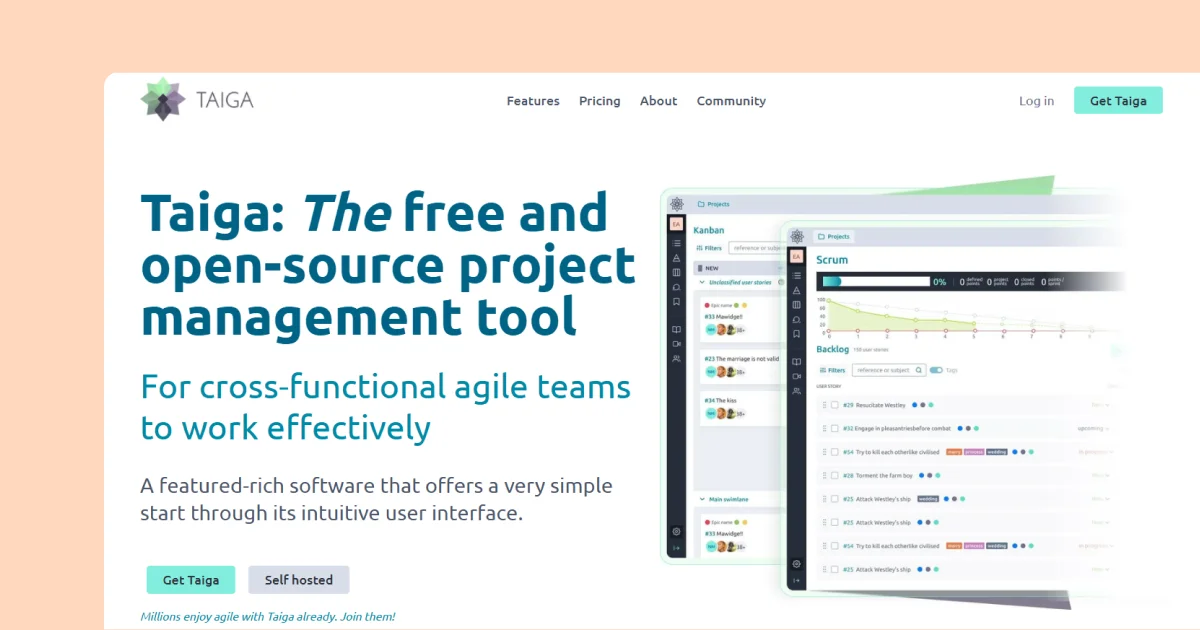Open Filters in the Kanban panel
Screen dimensions: 1200x630
[709, 248]
